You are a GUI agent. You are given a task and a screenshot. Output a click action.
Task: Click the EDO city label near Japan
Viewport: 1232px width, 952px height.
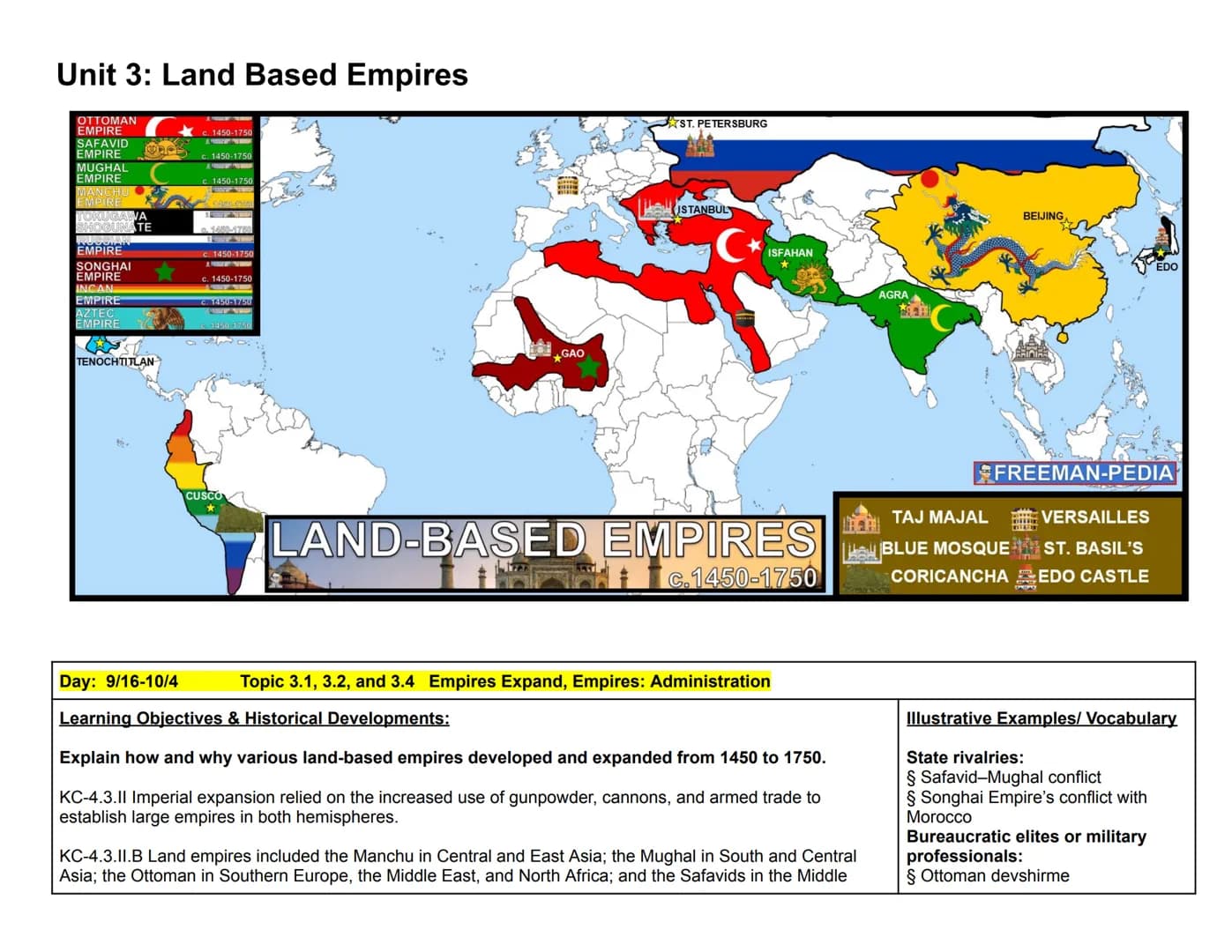click(1167, 267)
